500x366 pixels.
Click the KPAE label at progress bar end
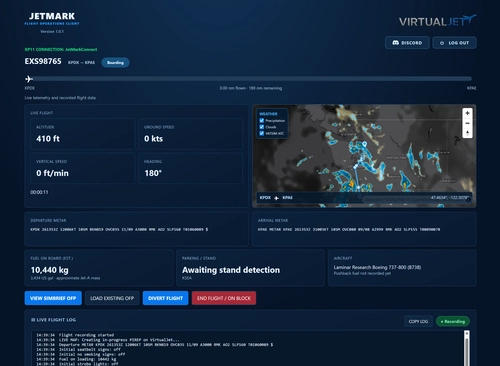click(471, 88)
